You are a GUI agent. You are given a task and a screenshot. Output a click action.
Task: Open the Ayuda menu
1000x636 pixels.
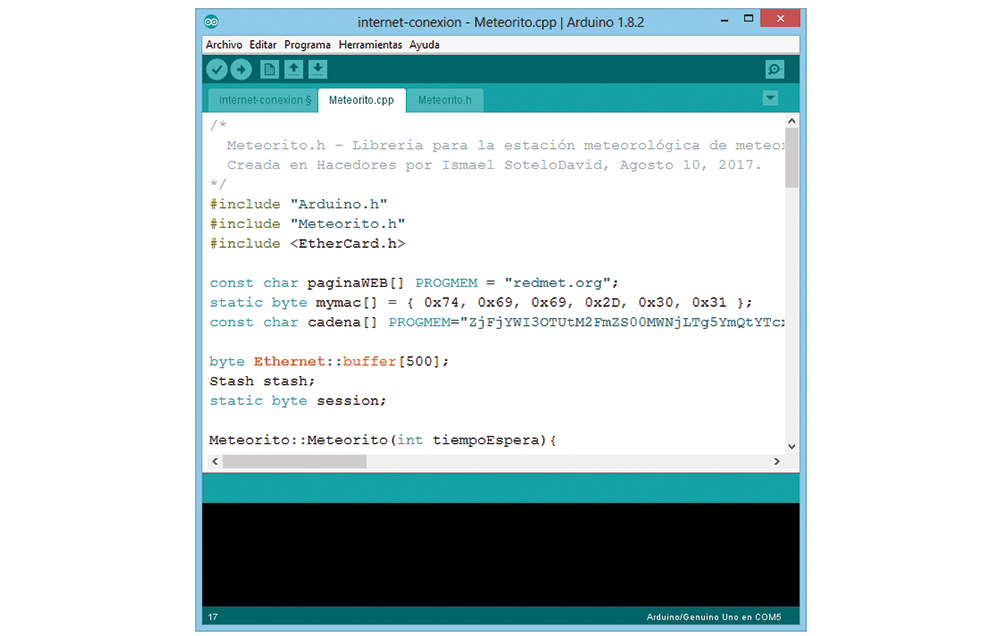(424, 45)
